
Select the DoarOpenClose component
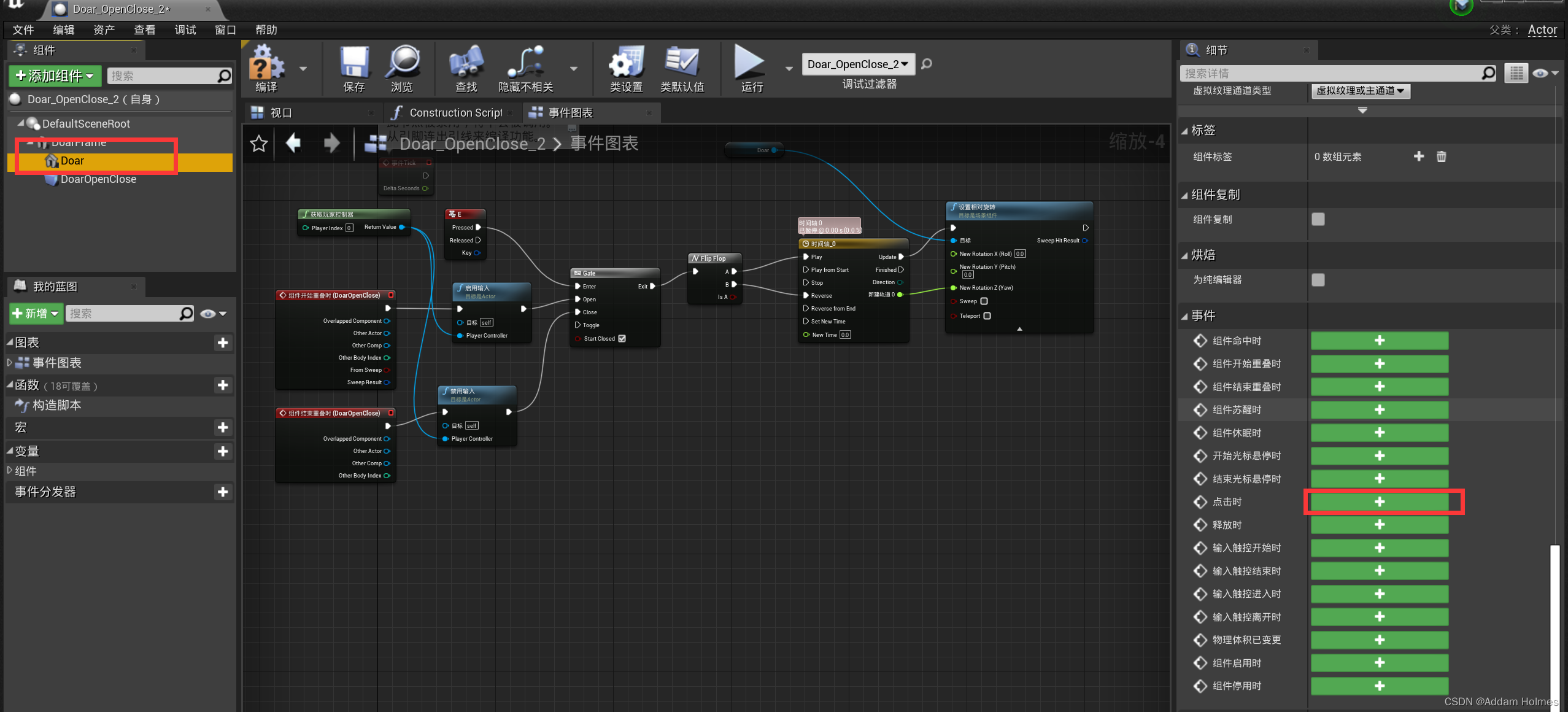[98, 179]
